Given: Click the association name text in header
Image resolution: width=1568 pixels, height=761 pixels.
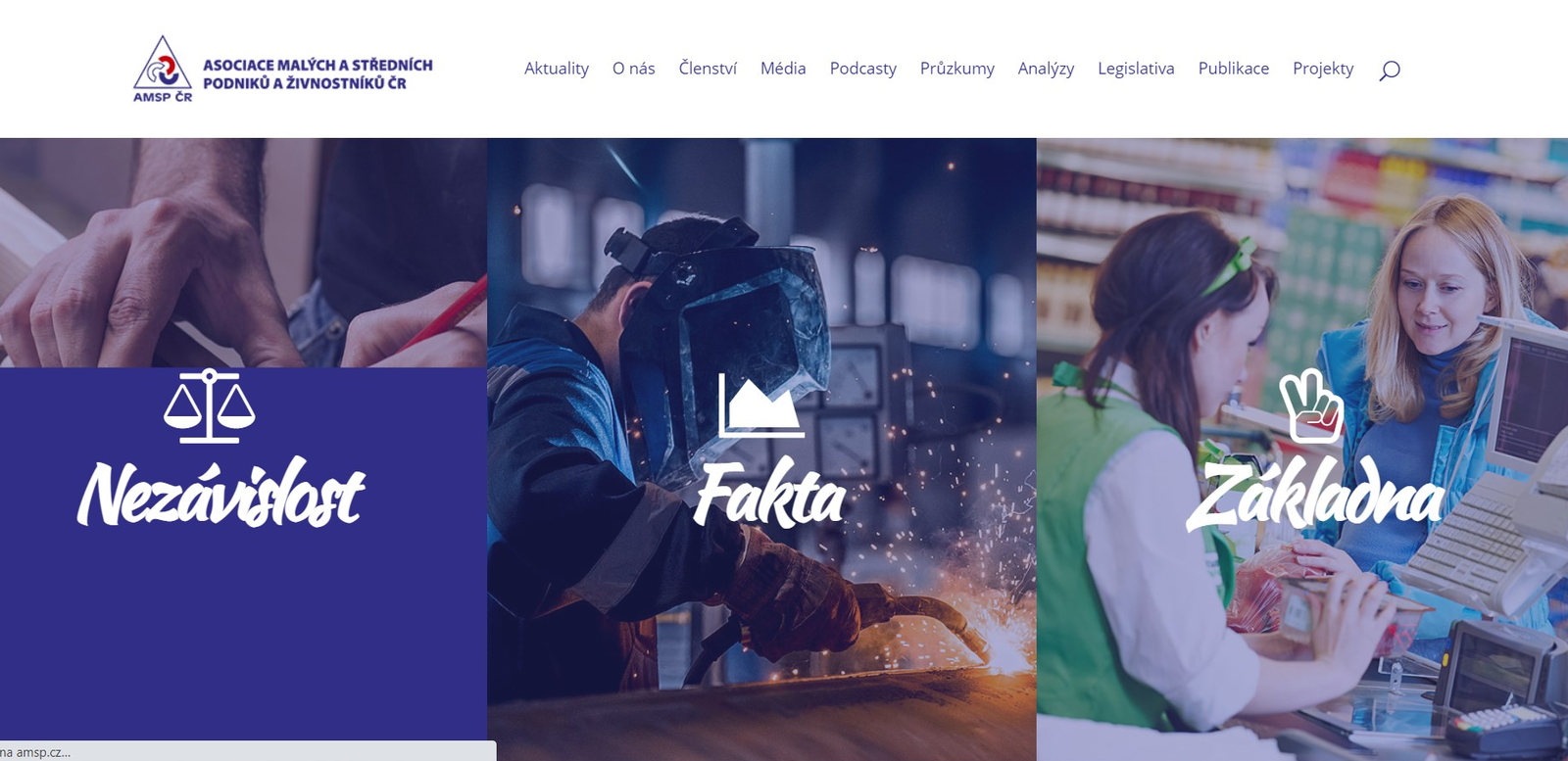Looking at the screenshot, I should tap(318, 74).
